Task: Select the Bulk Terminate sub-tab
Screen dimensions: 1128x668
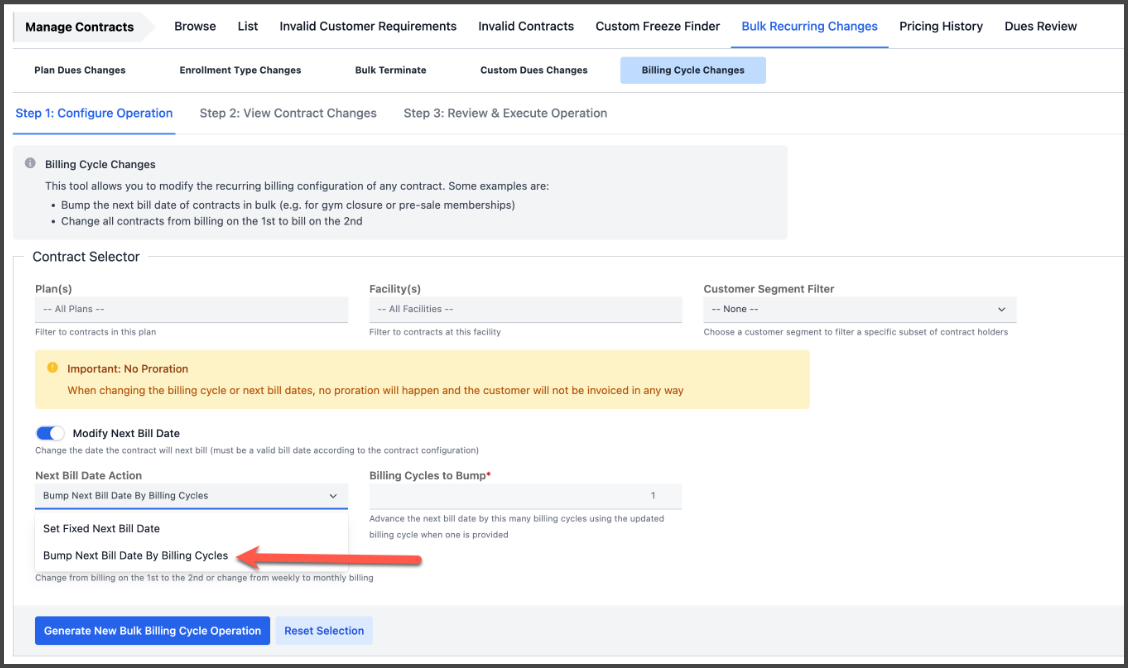Action: [x=390, y=70]
